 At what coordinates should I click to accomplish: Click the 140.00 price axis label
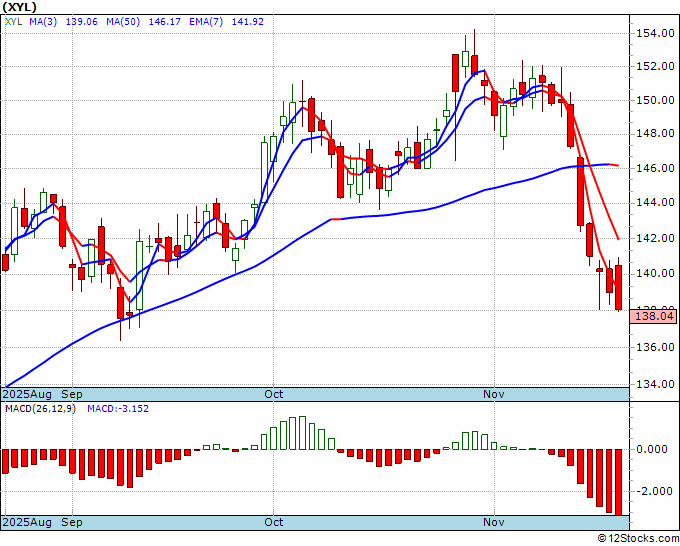tap(655, 273)
